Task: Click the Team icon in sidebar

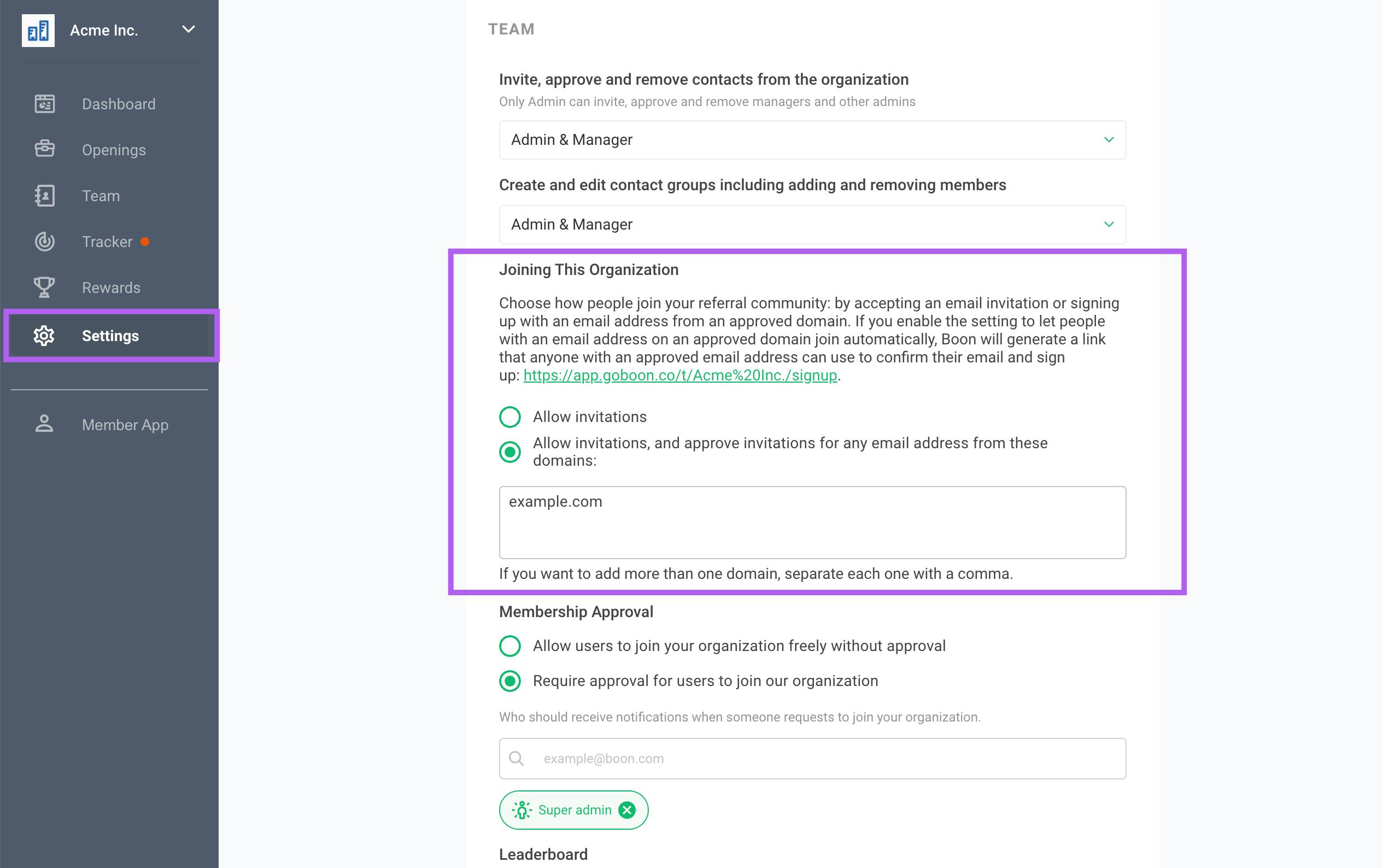Action: tap(44, 196)
